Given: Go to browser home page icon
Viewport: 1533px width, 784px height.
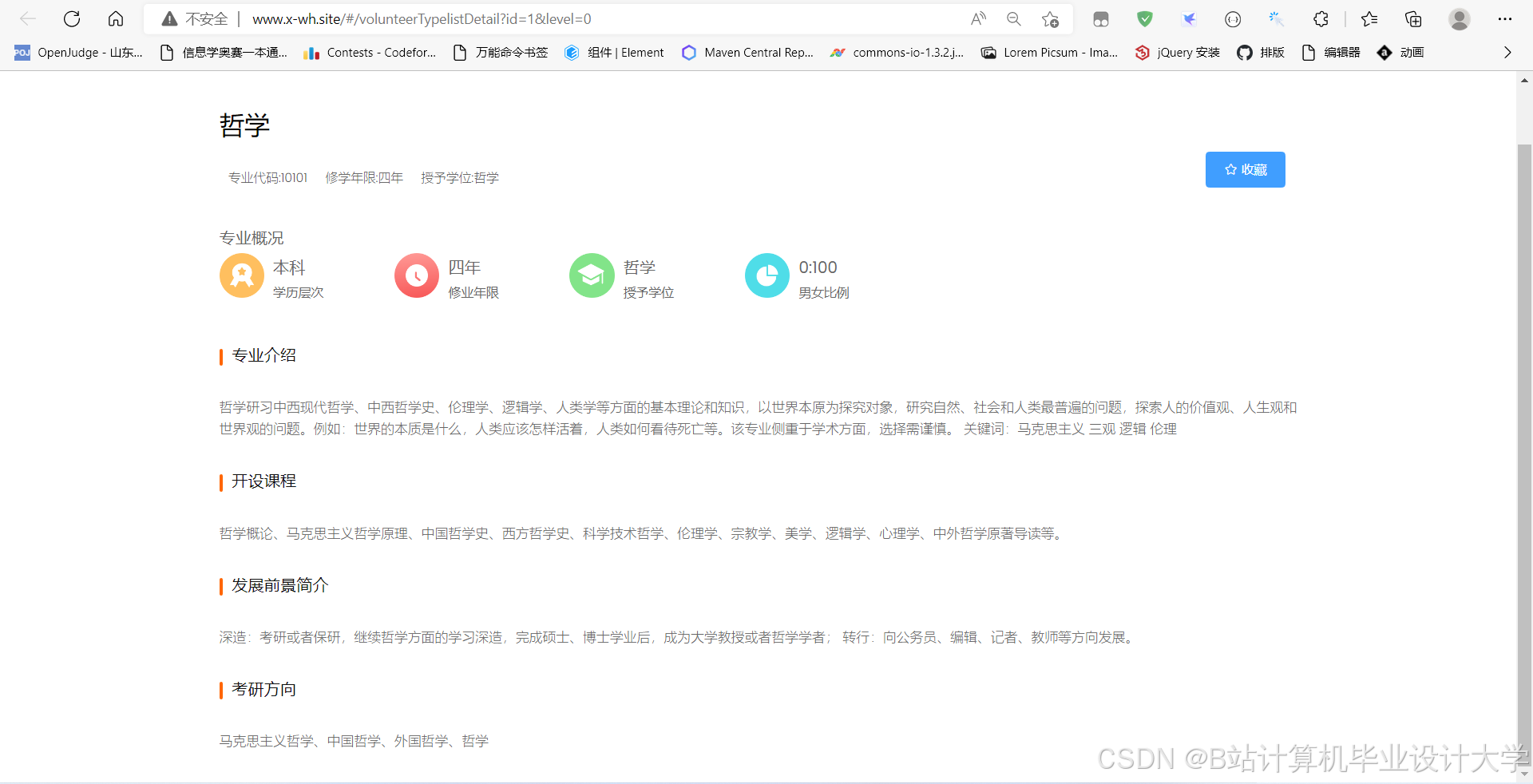Looking at the screenshot, I should (116, 19).
